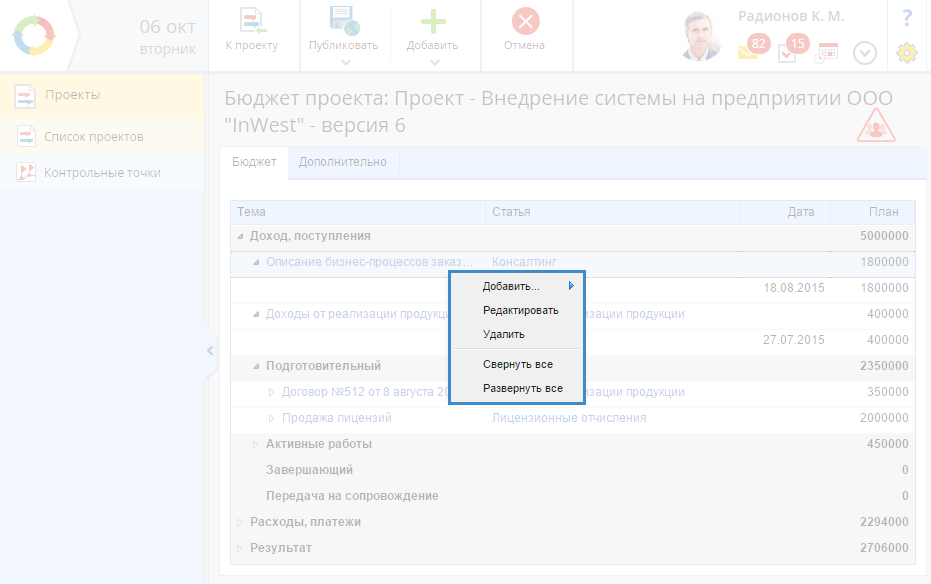Screen dimensions: 931x584
Task: Expand the user menu circled arrow
Action: [x=864, y=53]
